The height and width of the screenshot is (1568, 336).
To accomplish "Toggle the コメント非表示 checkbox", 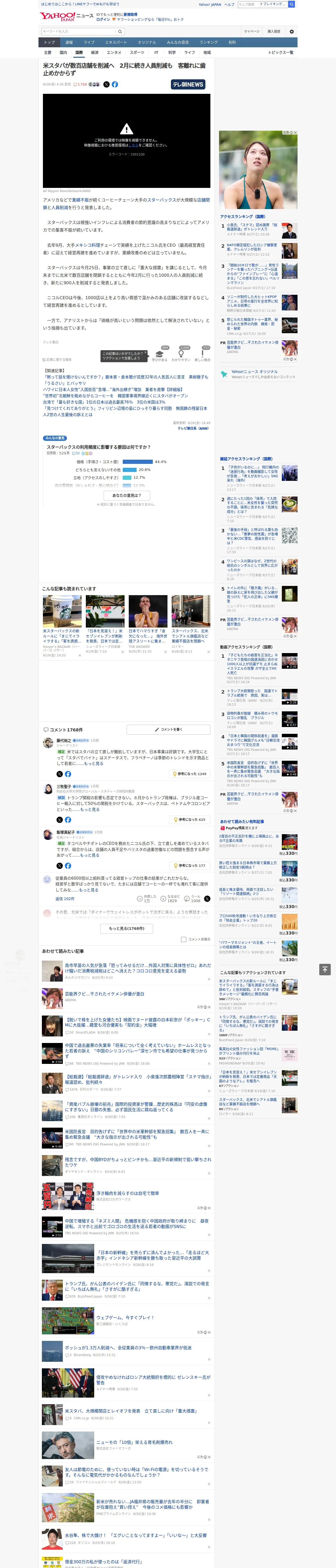I will pos(183,939).
